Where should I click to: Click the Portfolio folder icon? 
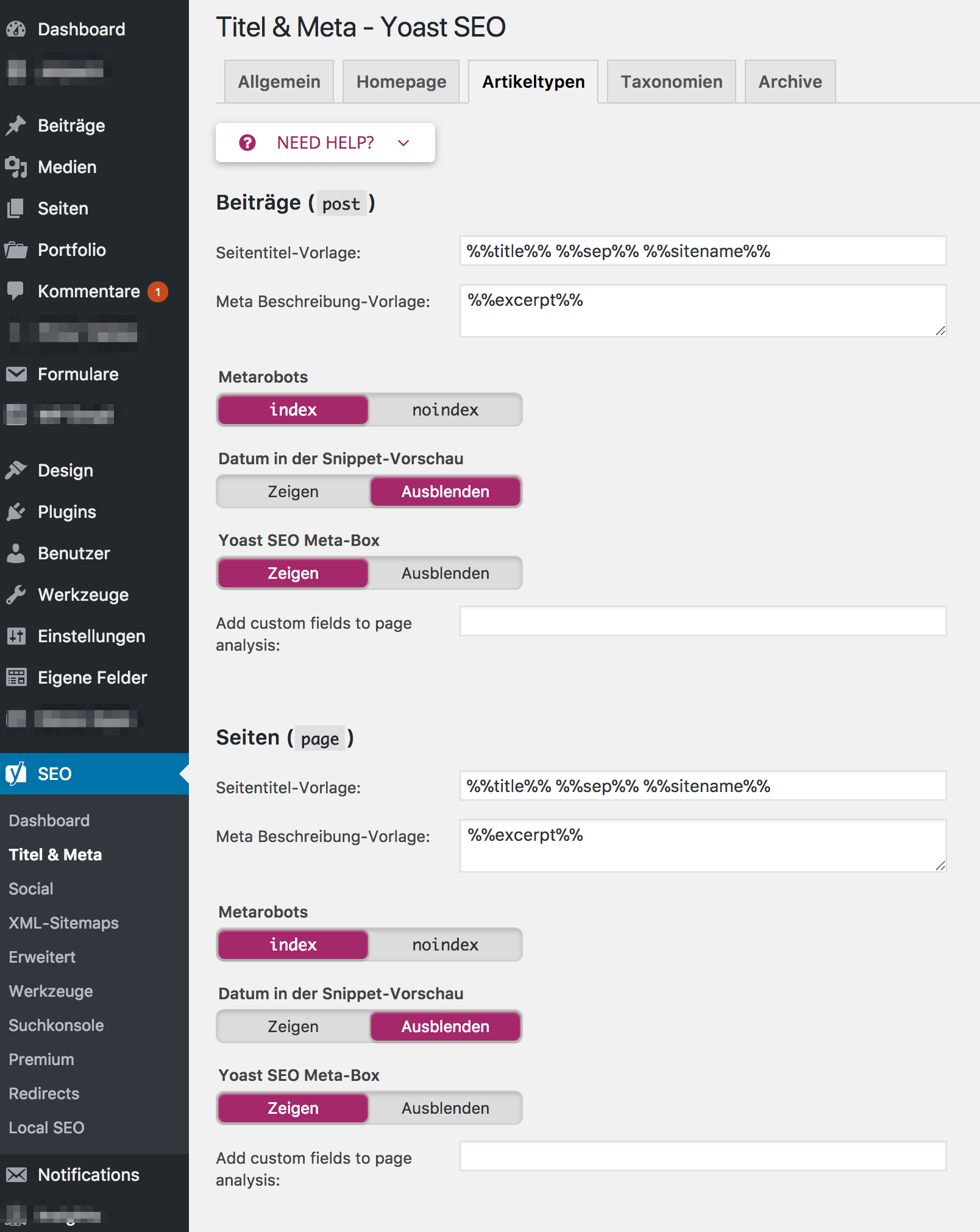pyautogui.click(x=16, y=250)
